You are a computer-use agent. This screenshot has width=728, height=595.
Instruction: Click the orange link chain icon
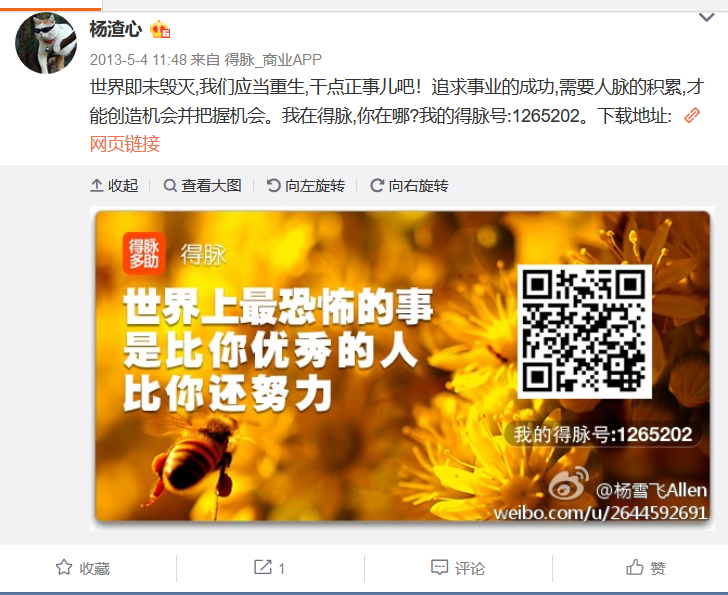pos(692,115)
